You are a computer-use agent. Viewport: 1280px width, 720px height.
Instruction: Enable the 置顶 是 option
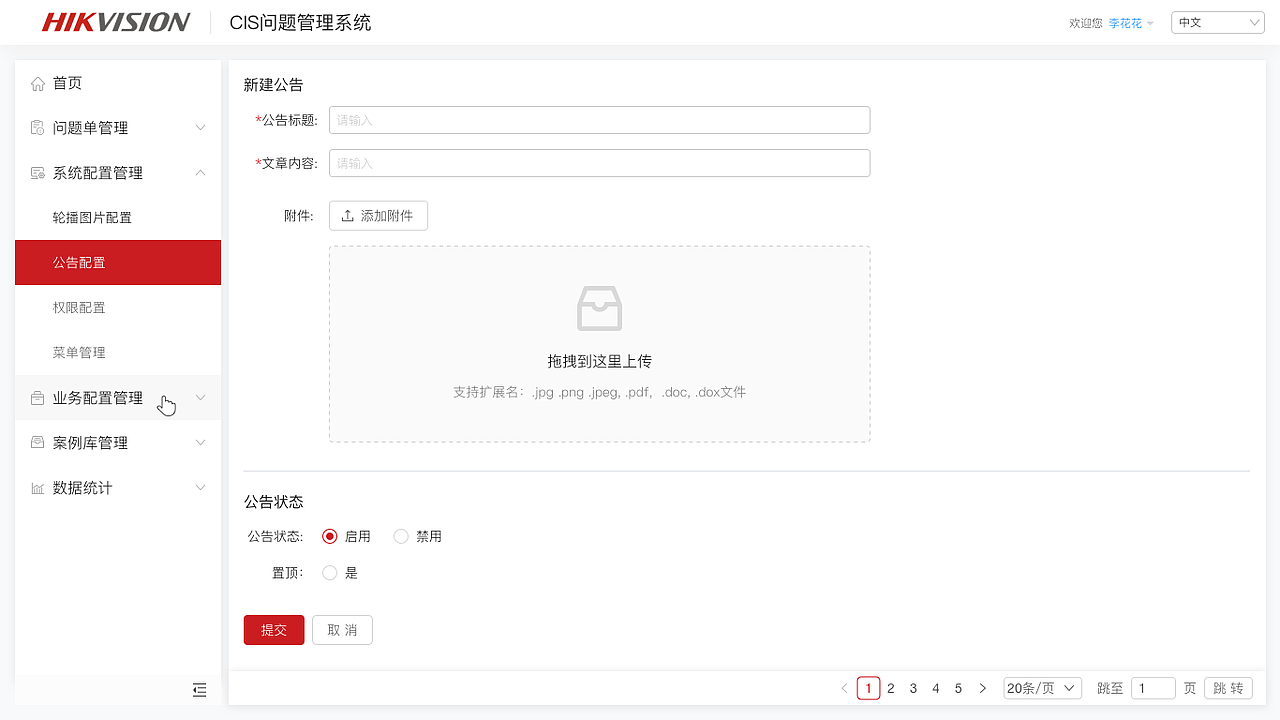coord(330,572)
